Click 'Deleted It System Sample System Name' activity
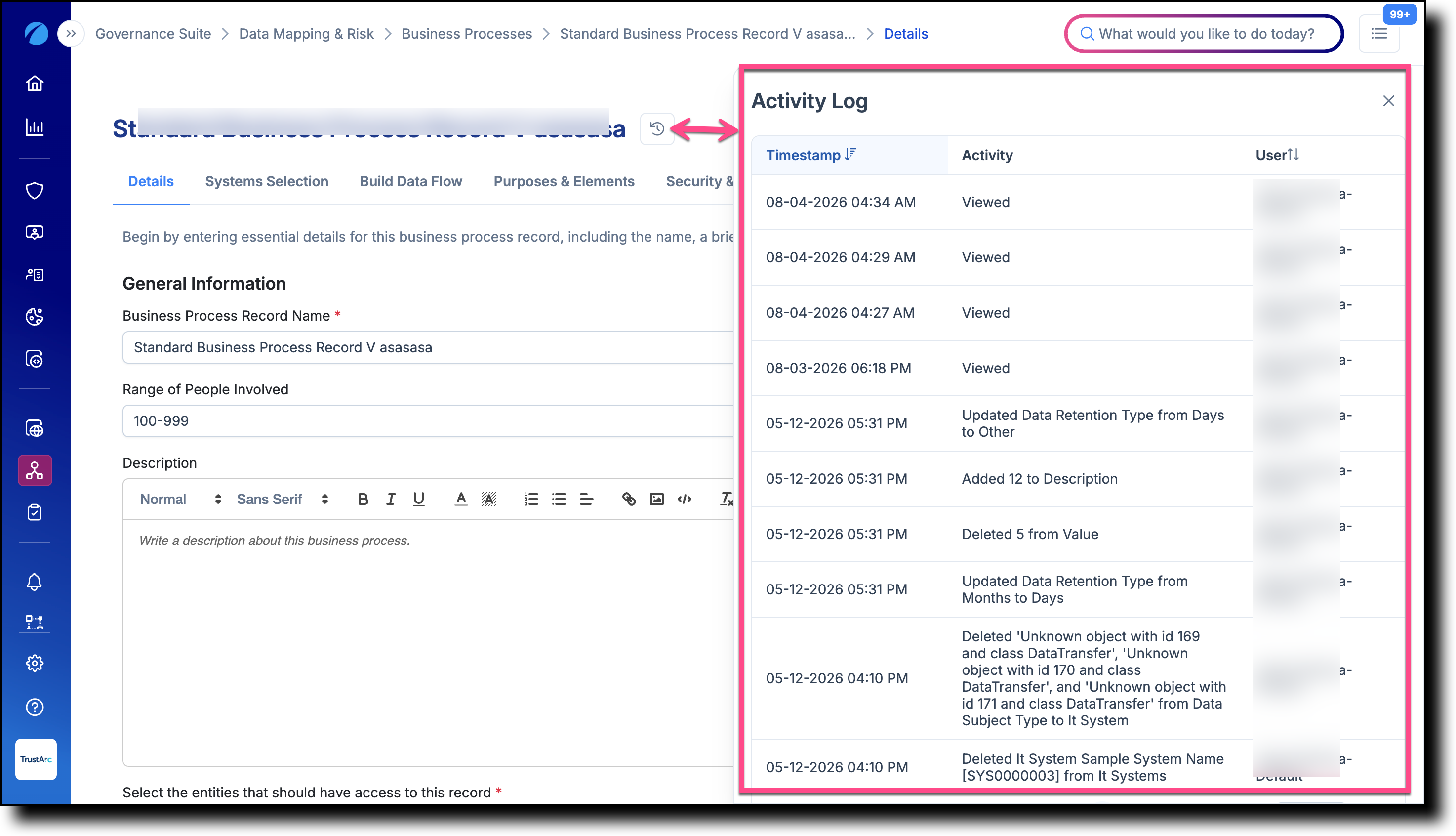1456x836 pixels. tap(1092, 767)
